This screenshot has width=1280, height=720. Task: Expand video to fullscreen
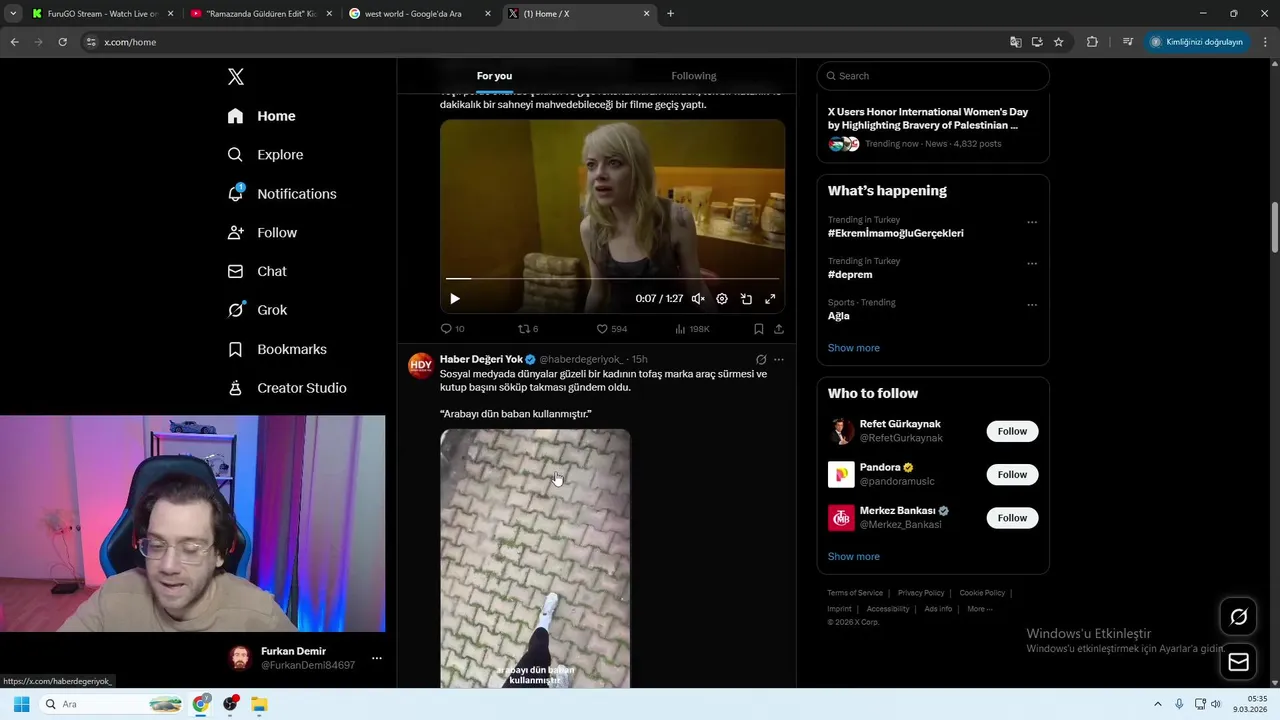click(770, 299)
